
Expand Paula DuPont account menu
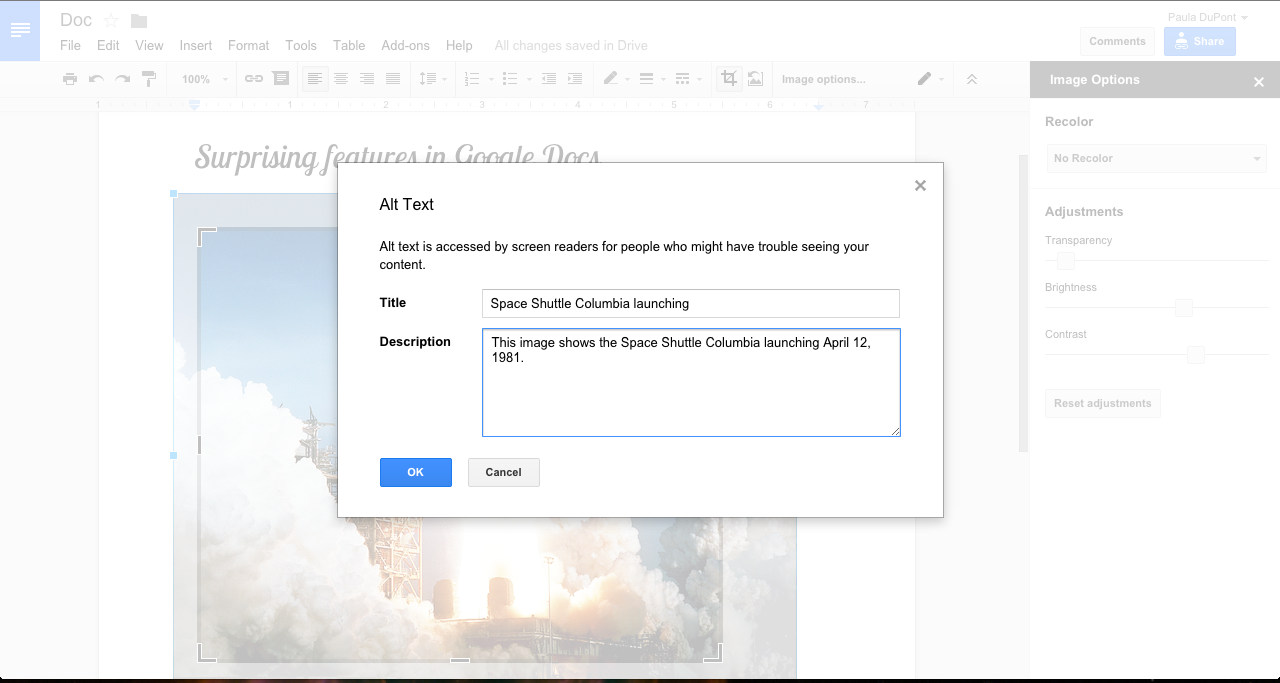[1207, 17]
